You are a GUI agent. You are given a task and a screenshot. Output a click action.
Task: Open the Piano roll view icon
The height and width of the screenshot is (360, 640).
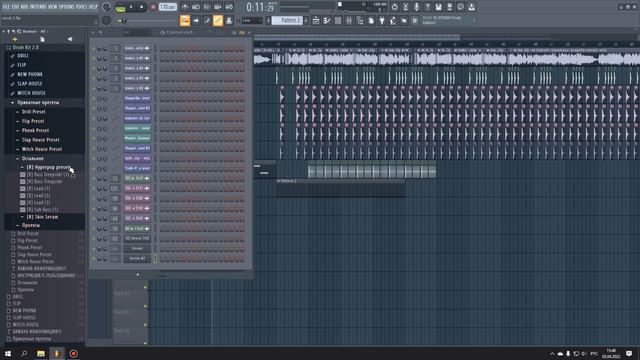[327, 20]
